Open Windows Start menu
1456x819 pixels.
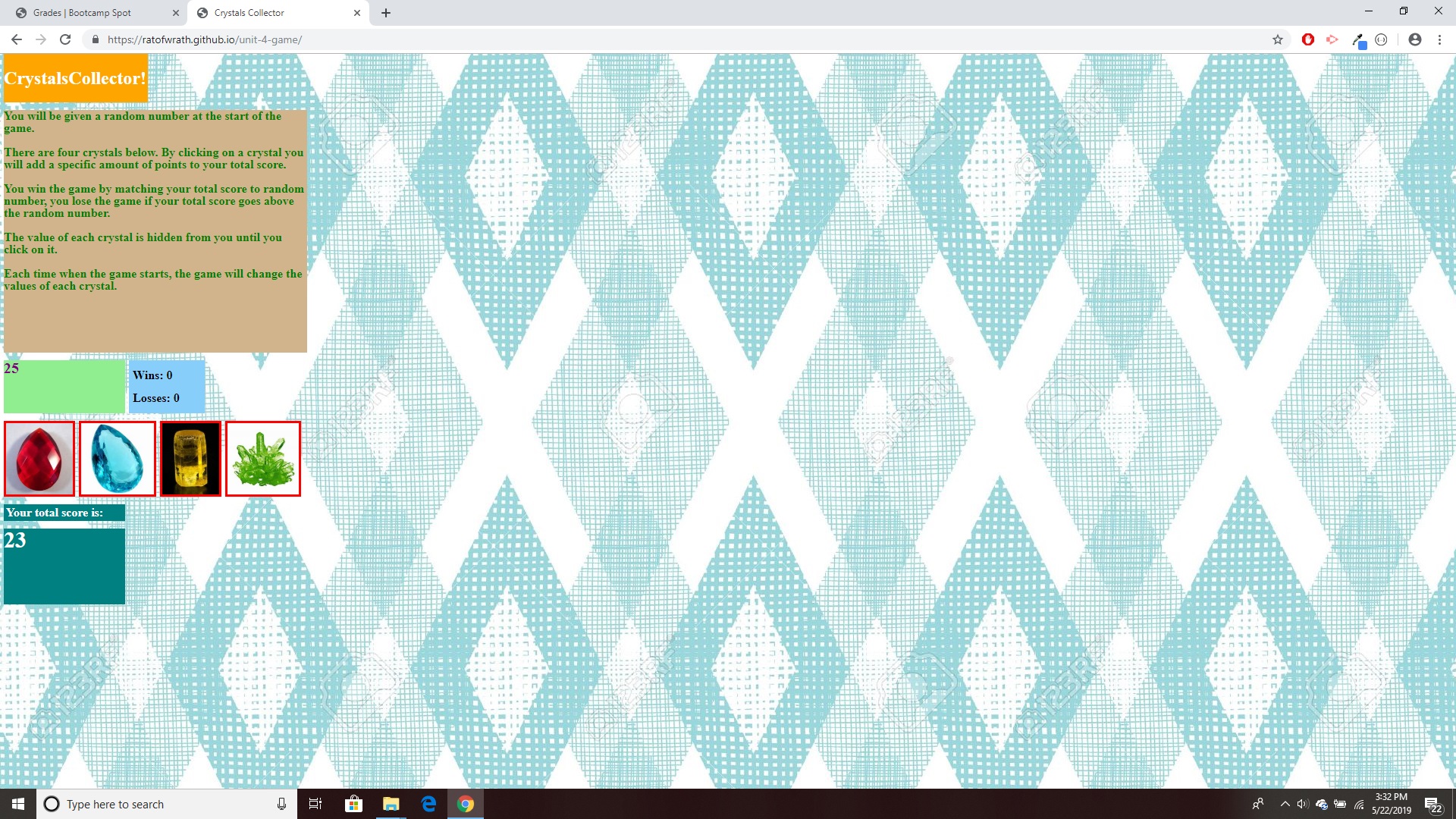coord(18,804)
